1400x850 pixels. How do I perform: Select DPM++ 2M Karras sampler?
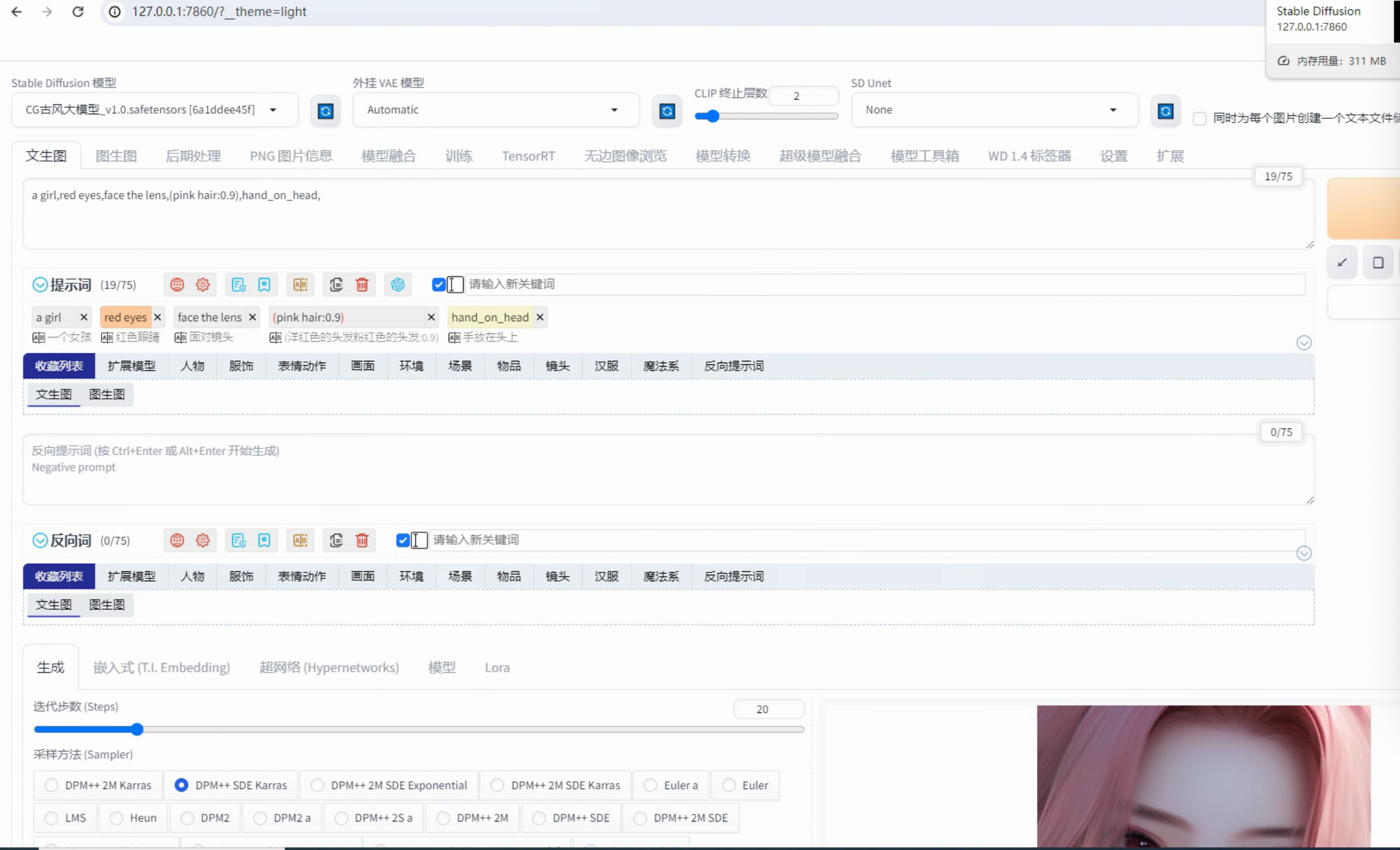point(52,785)
